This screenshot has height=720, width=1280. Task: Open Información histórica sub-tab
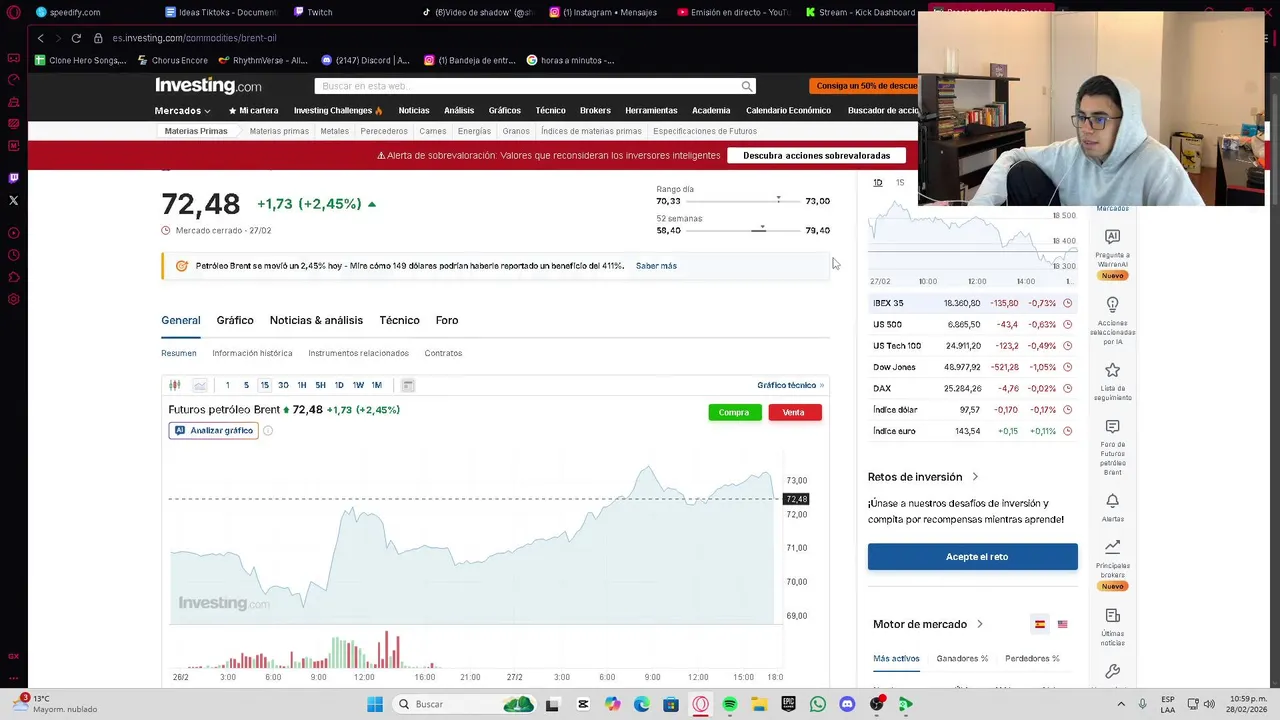(252, 353)
